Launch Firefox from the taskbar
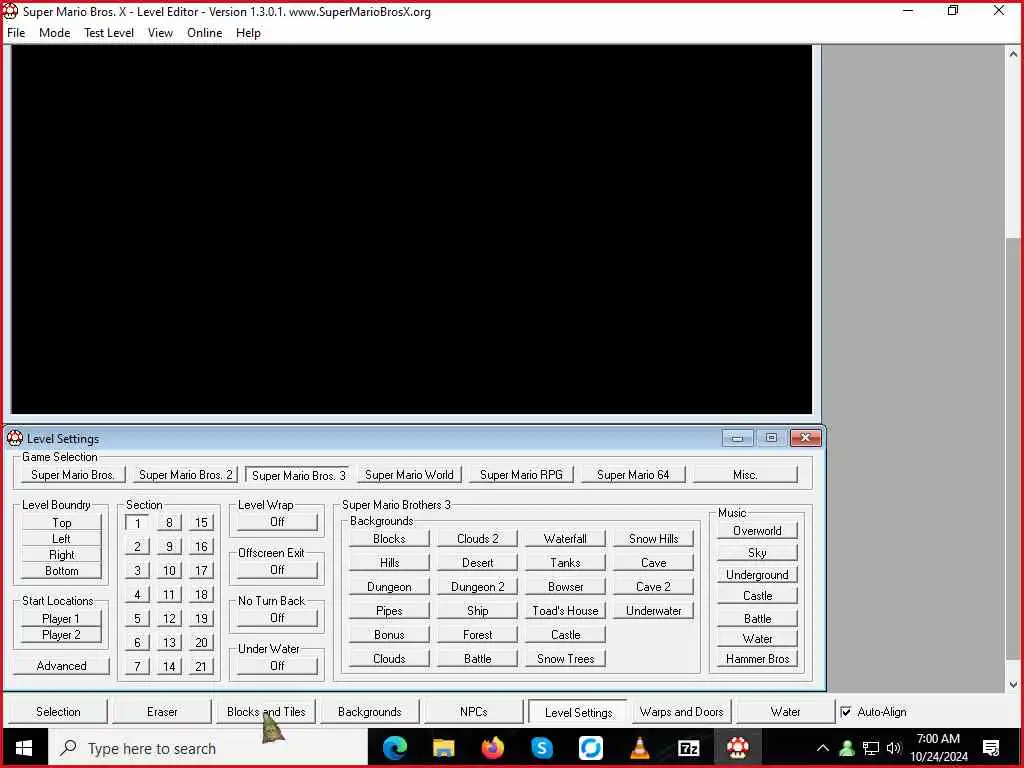The width and height of the screenshot is (1024, 768). (492, 748)
